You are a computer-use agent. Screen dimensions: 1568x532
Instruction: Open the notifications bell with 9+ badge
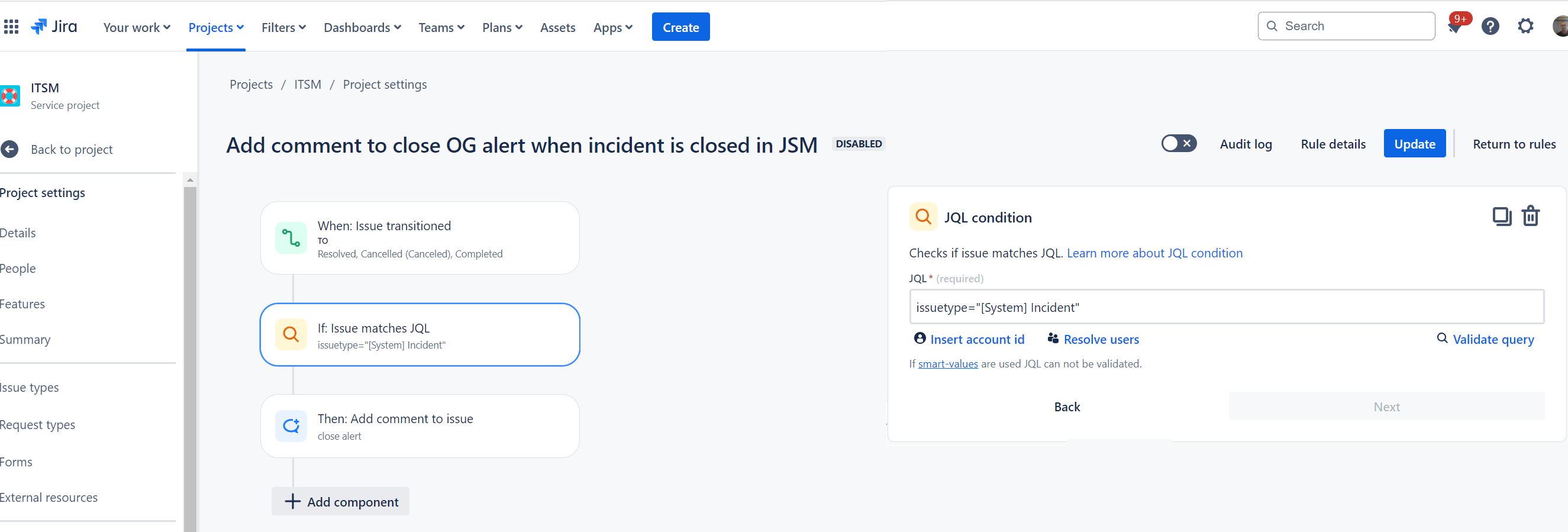click(1456, 26)
